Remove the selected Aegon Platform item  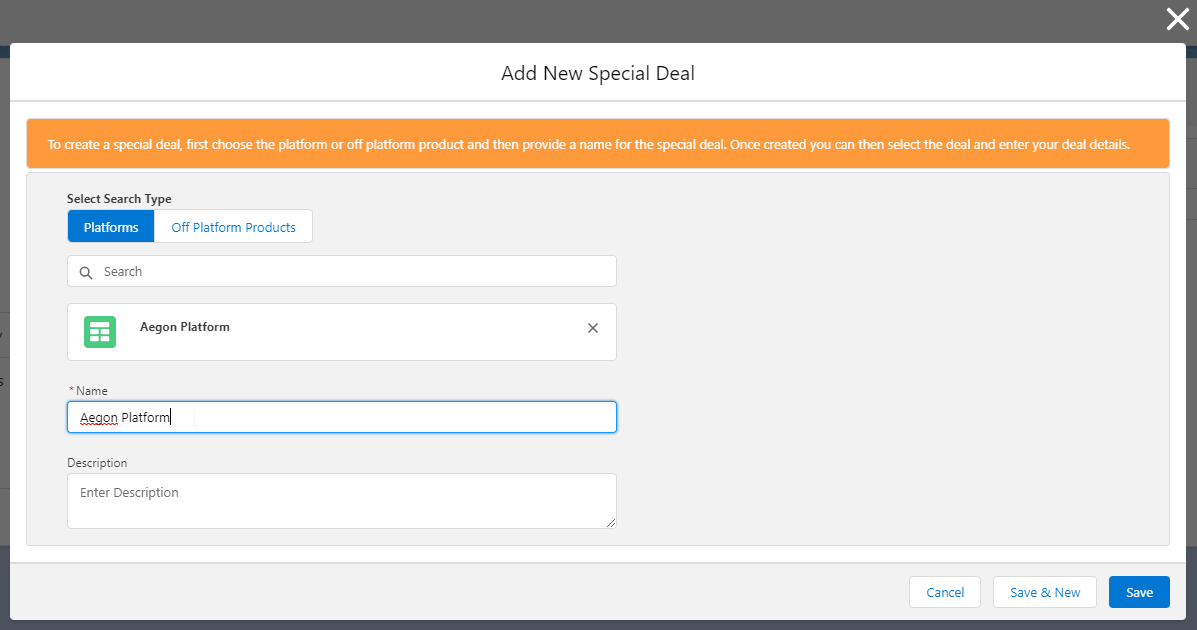pyautogui.click(x=593, y=328)
